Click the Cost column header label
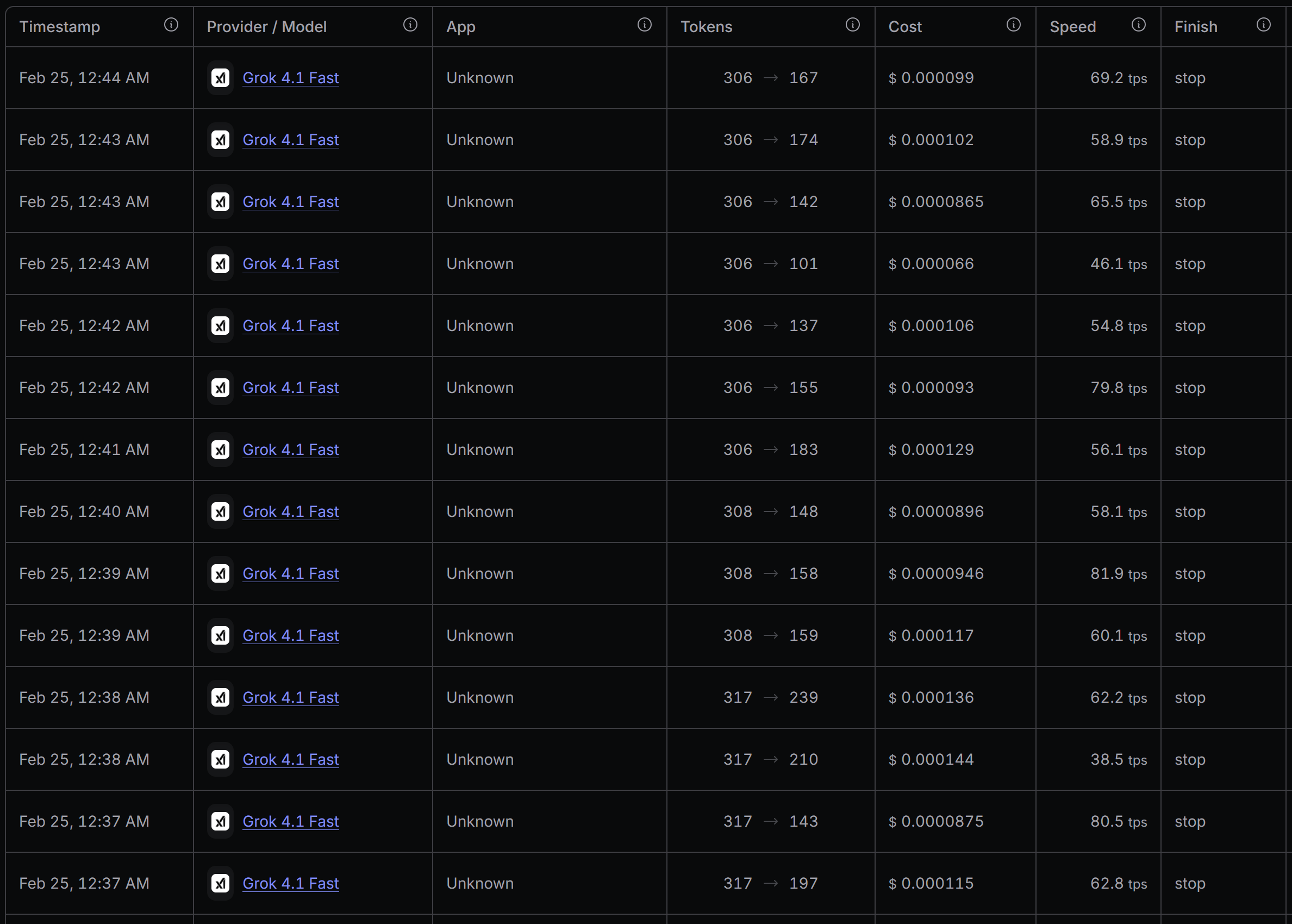The image size is (1292, 924). (904, 27)
